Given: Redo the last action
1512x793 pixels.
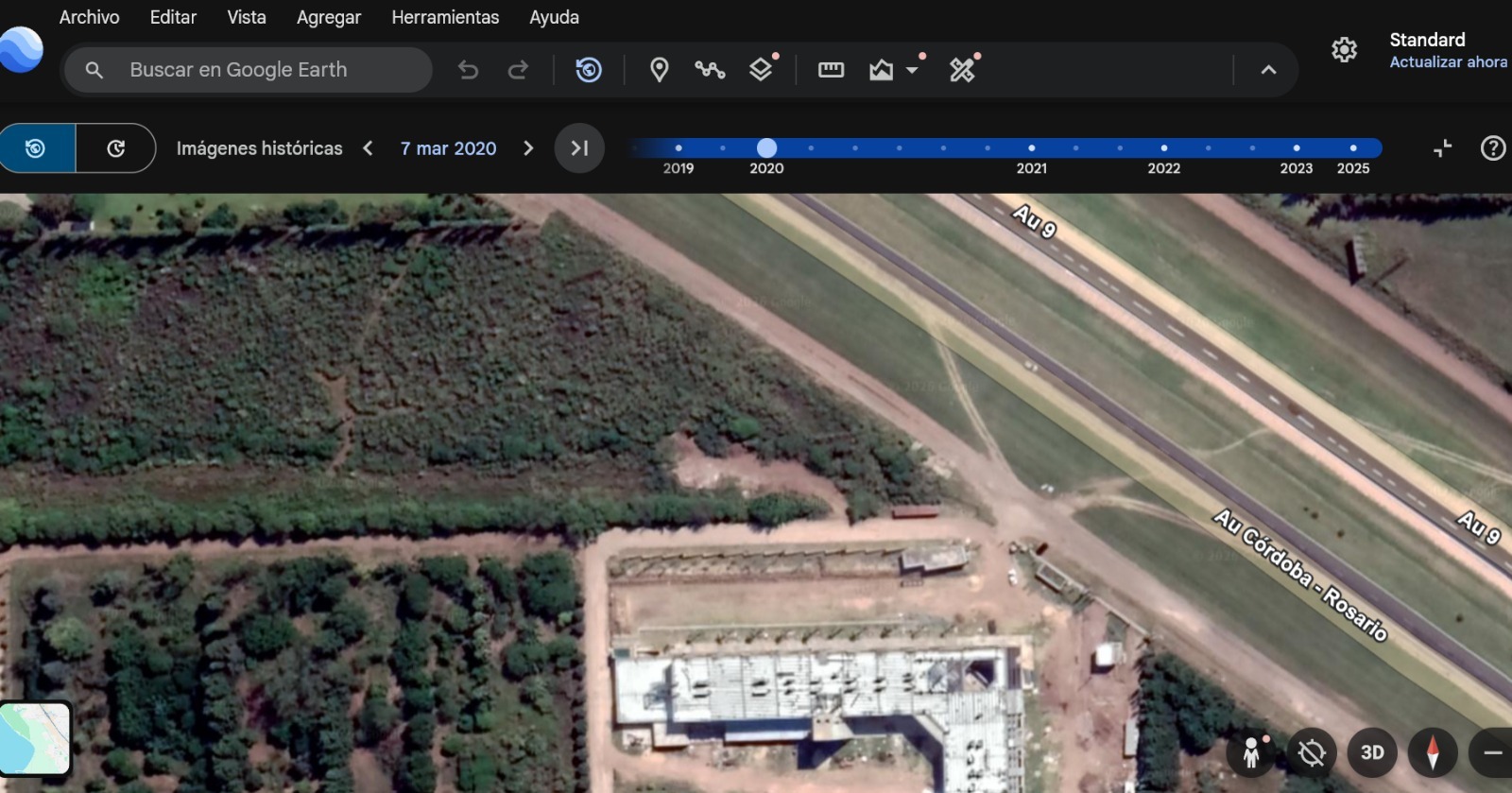Looking at the screenshot, I should [518, 70].
